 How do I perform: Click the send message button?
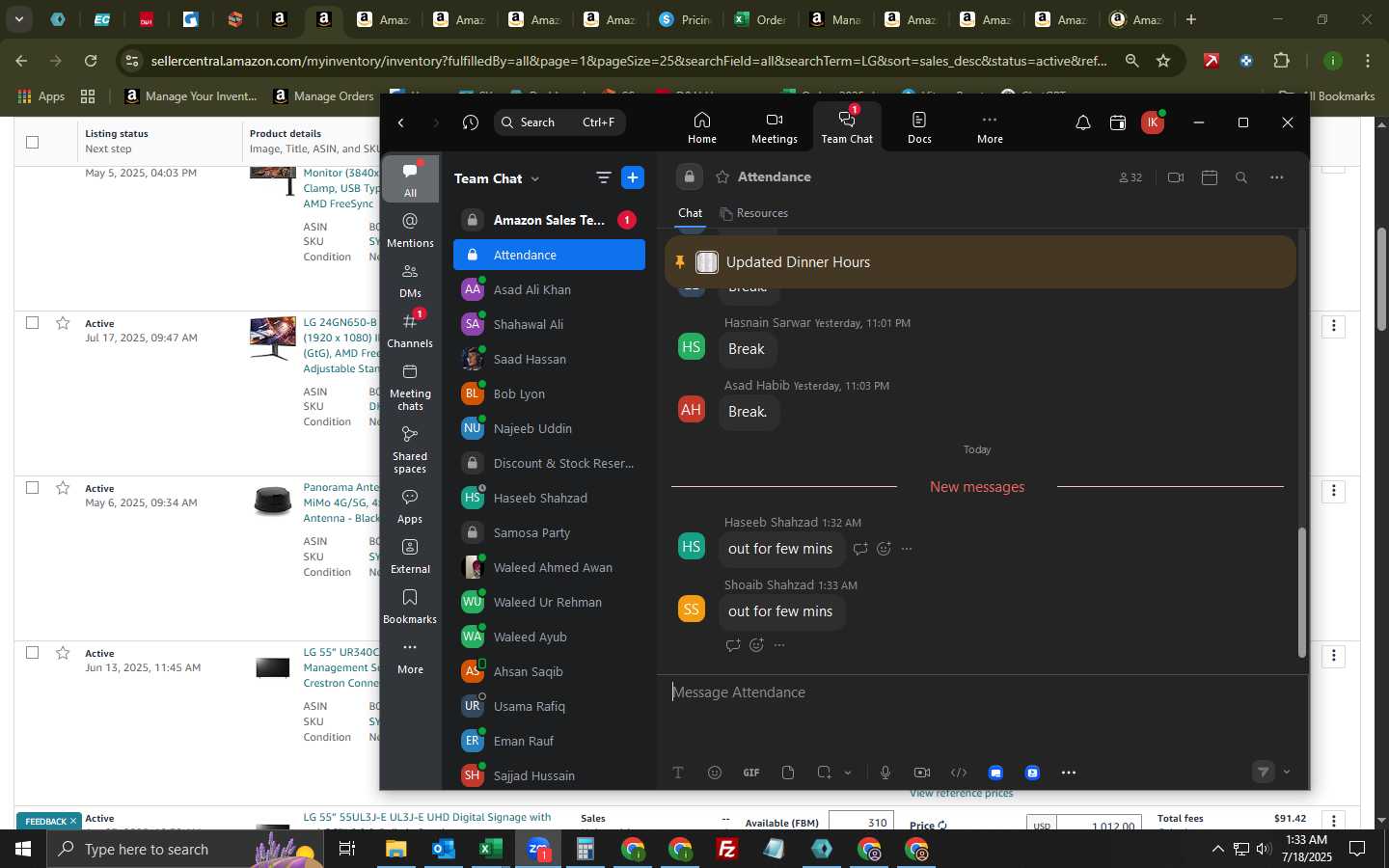[1264, 772]
